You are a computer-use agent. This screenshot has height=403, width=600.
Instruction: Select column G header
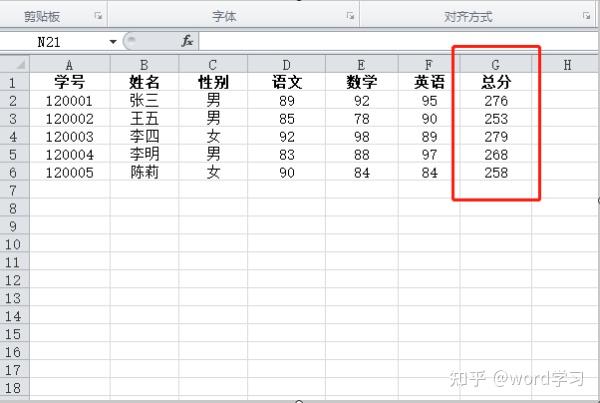click(496, 64)
